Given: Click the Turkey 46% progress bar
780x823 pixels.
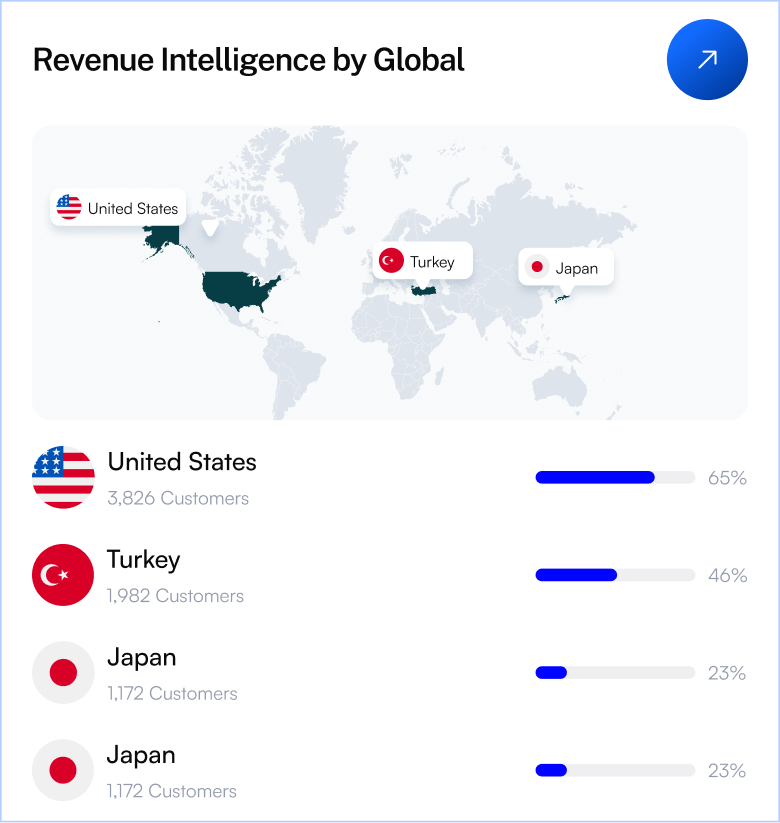Looking at the screenshot, I should pyautogui.click(x=615, y=575).
